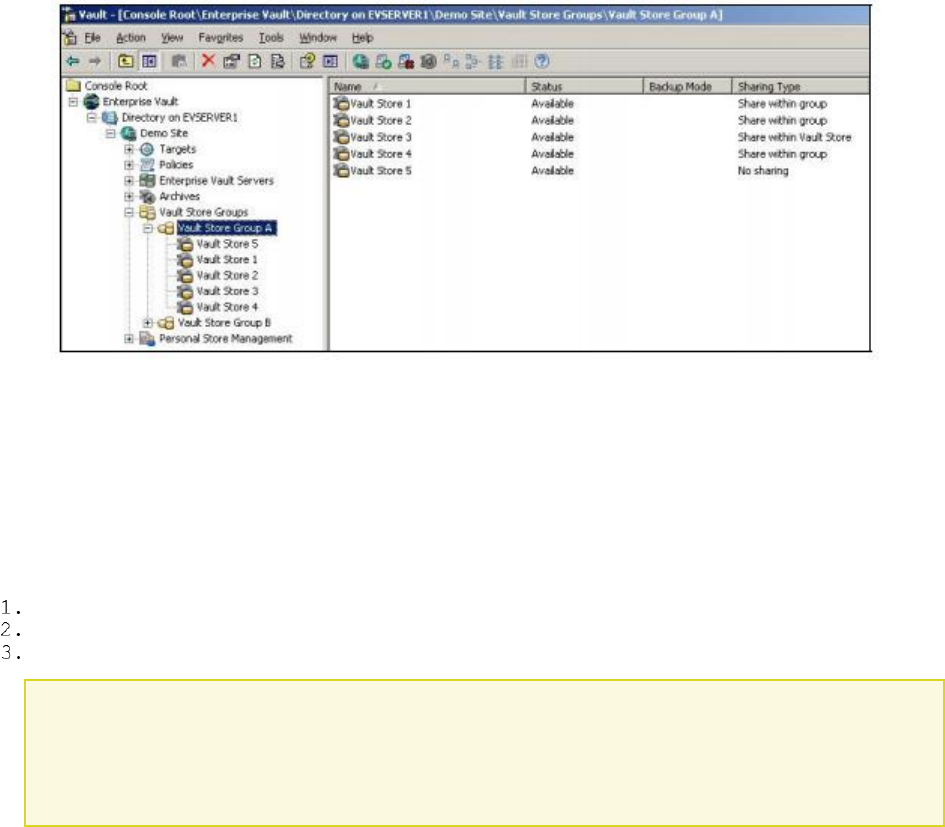945x827 pixels.
Task: Collapse the Vault Store Groups node
Action: click(129, 212)
